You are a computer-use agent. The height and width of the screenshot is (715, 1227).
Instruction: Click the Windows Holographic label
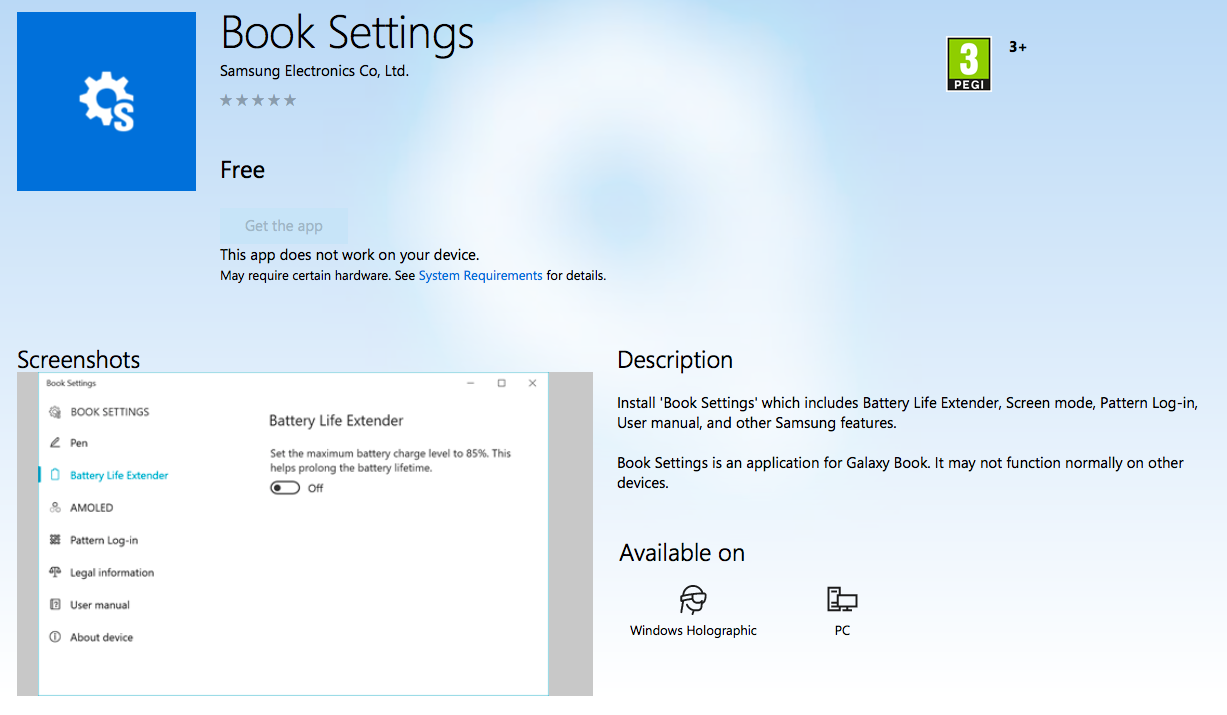tap(693, 631)
